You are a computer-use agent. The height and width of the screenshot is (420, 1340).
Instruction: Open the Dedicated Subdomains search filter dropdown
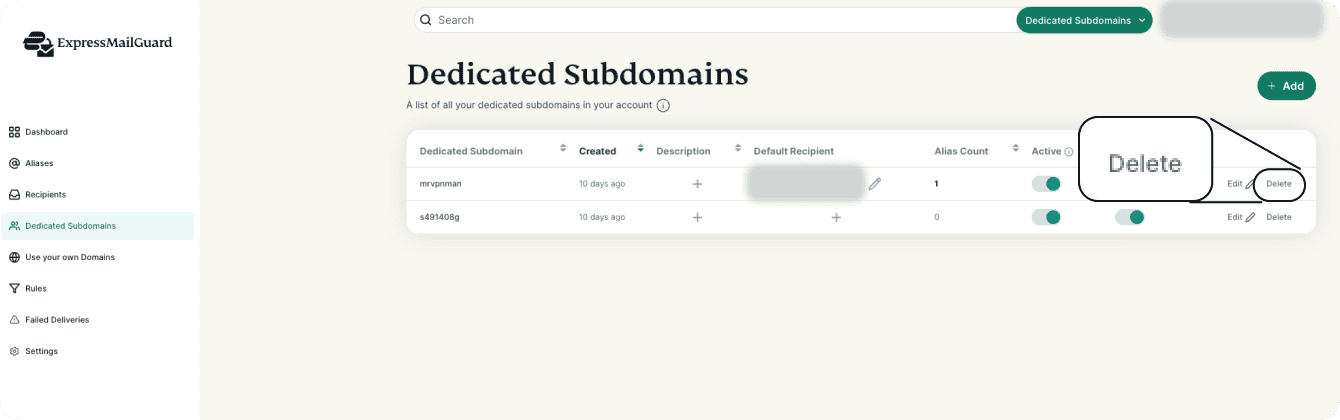1084,20
